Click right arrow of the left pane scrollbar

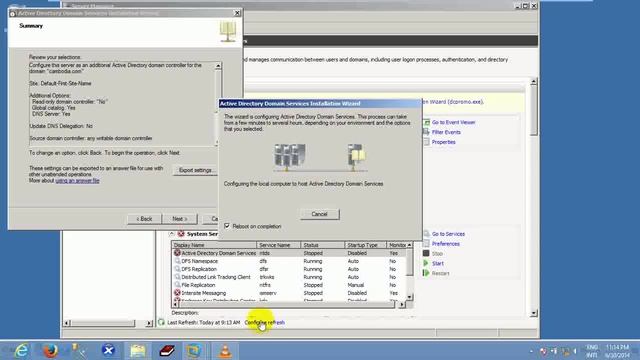pos(149,323)
